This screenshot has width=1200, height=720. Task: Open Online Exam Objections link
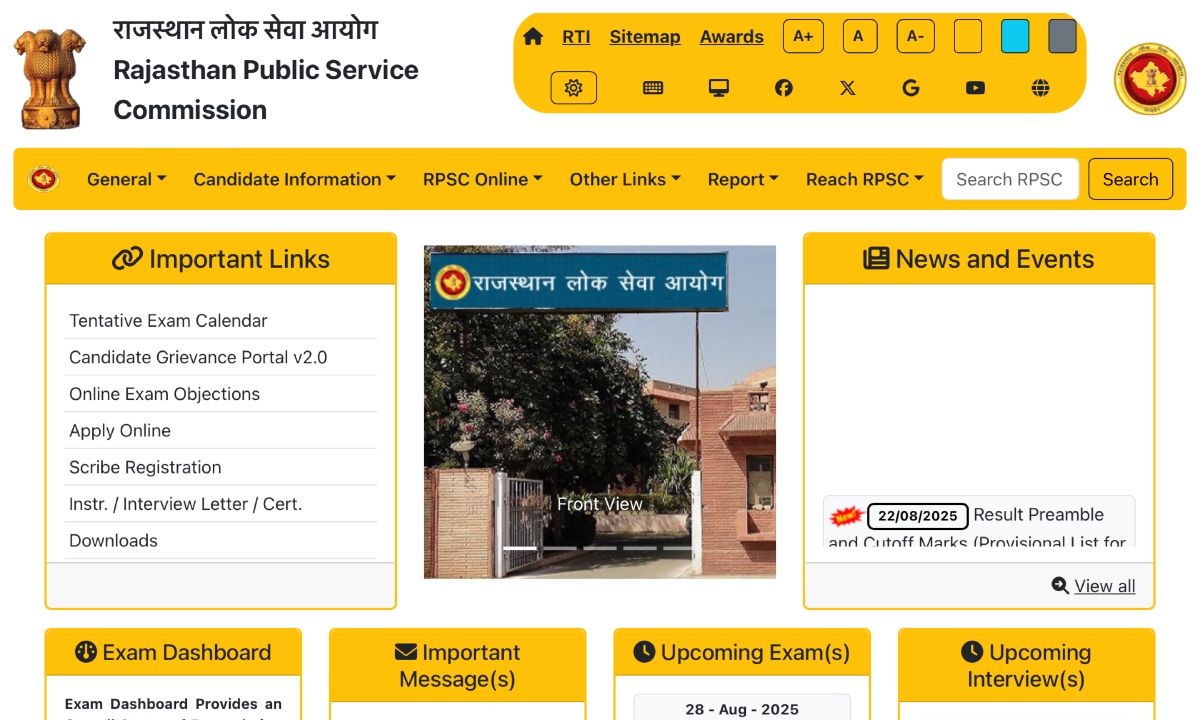tap(164, 394)
